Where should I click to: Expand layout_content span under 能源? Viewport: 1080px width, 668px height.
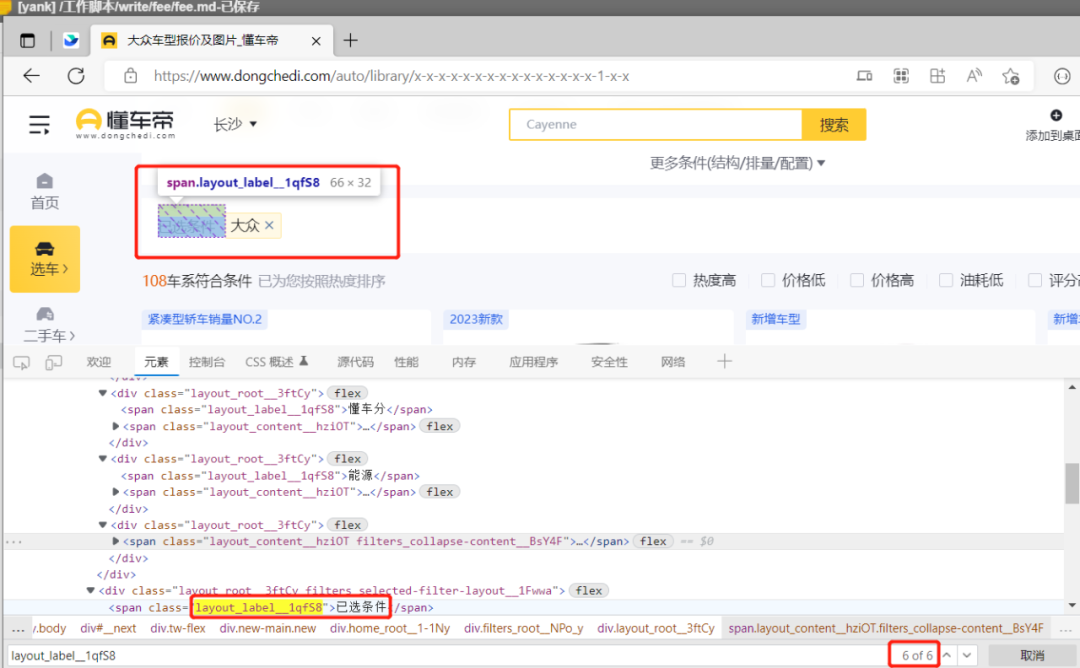116,492
